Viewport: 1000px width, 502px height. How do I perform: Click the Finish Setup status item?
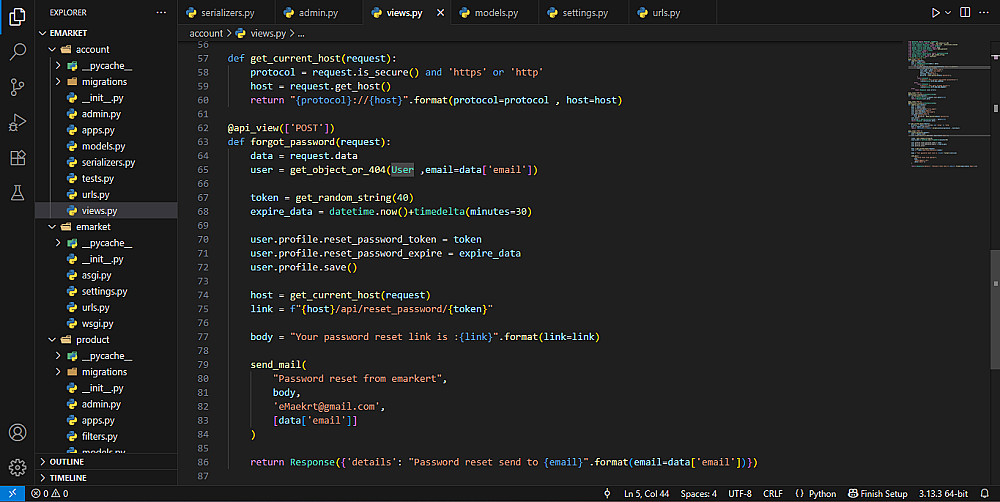(x=878, y=494)
